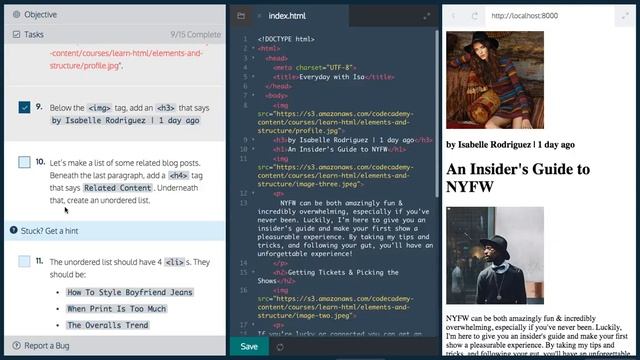Click the NYFW paragraph text in the preview
The width and height of the screenshot is (640, 360).
click(x=538, y=336)
